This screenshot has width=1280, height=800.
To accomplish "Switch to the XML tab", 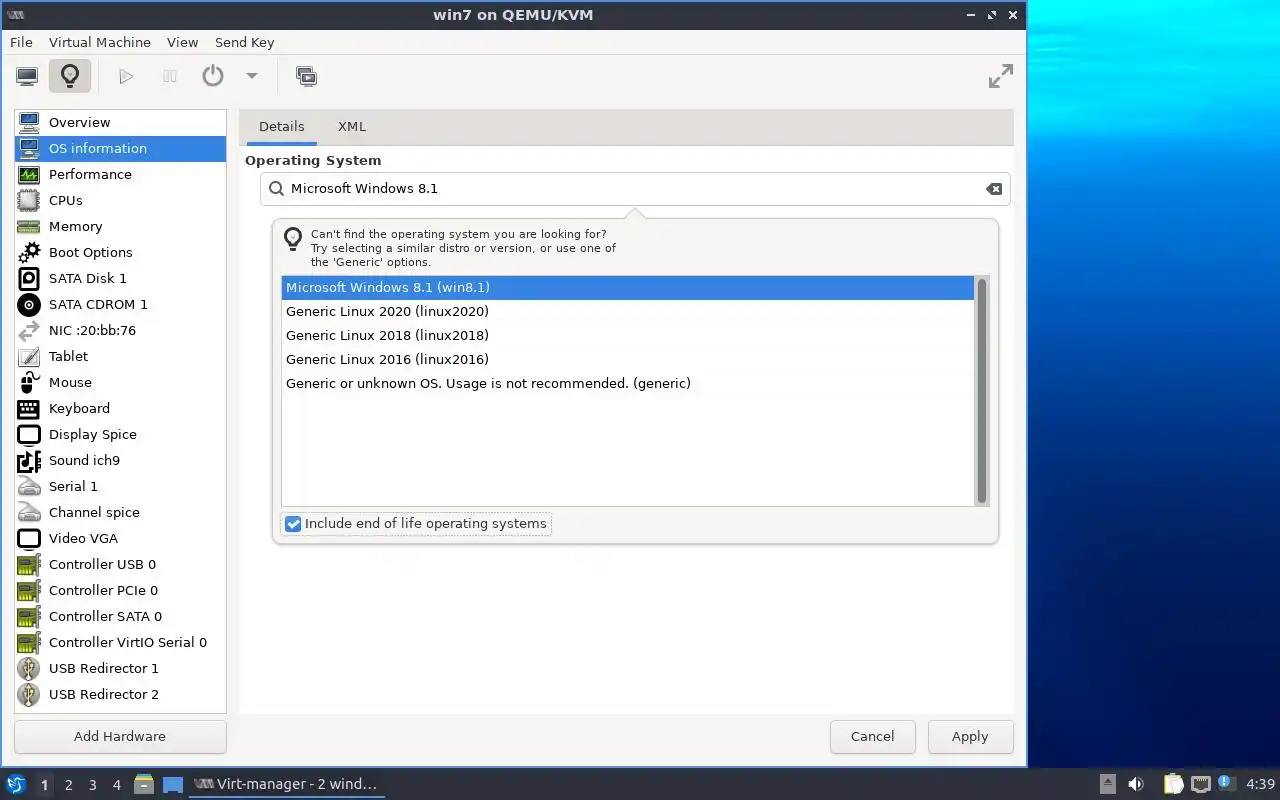I will point(352,126).
